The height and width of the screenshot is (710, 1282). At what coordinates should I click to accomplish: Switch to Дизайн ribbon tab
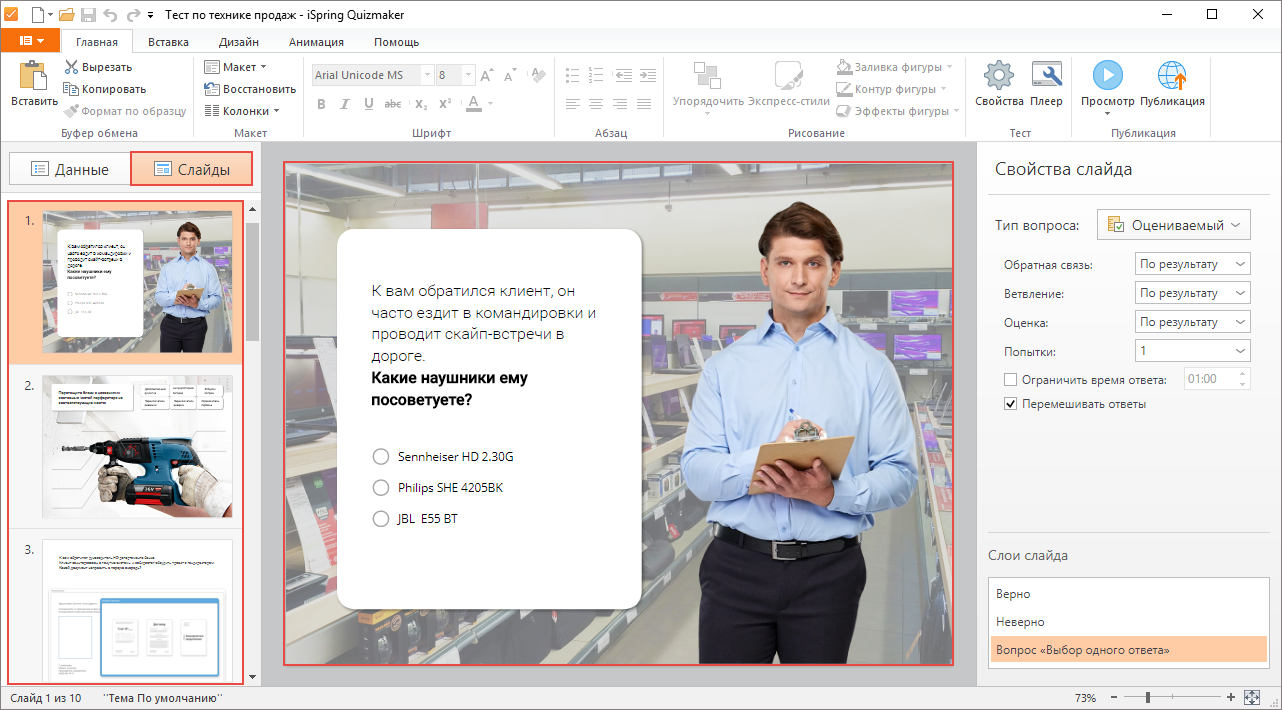239,42
